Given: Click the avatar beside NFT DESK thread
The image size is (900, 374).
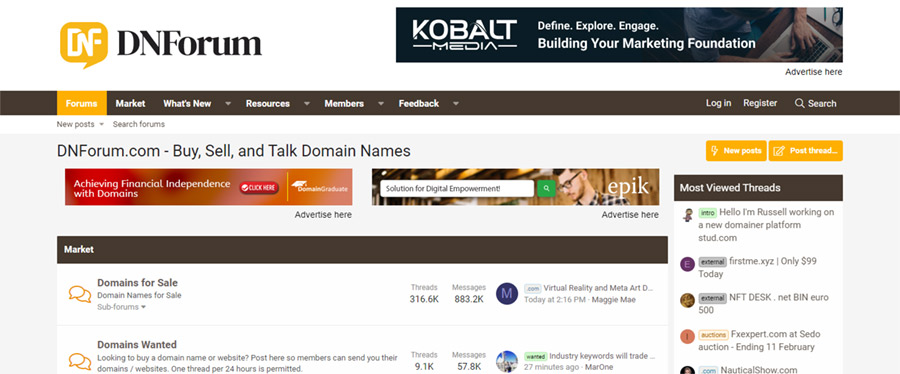Looking at the screenshot, I should 687,301.
